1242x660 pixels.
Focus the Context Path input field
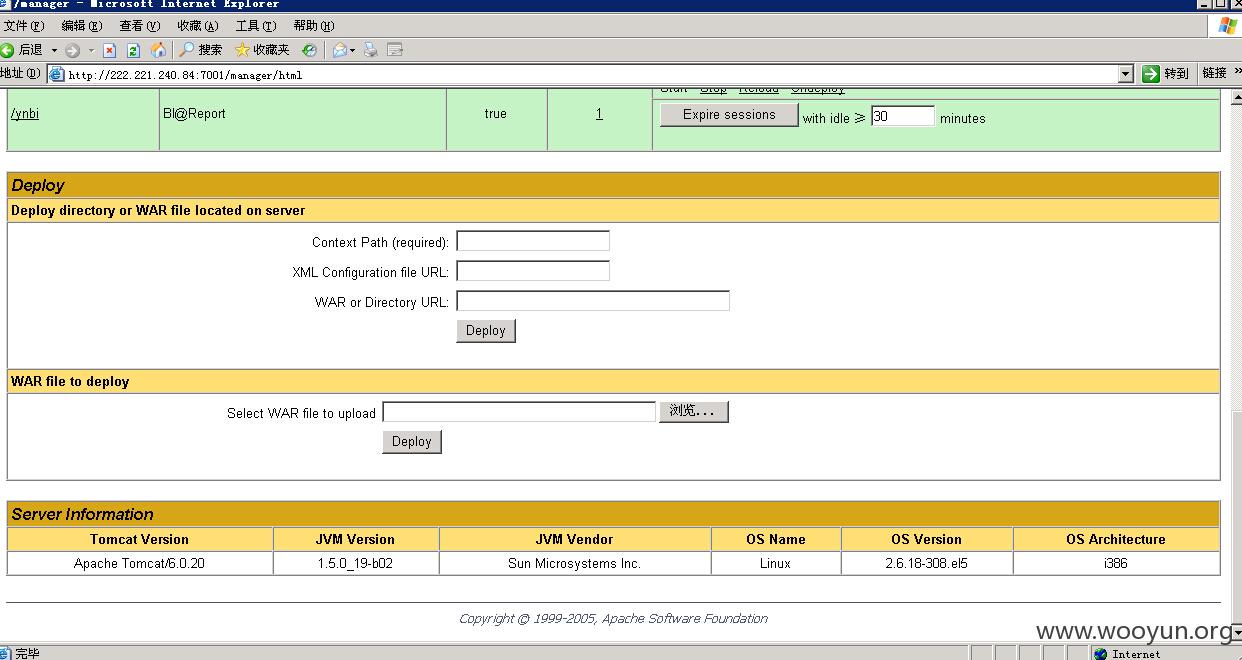pos(533,241)
